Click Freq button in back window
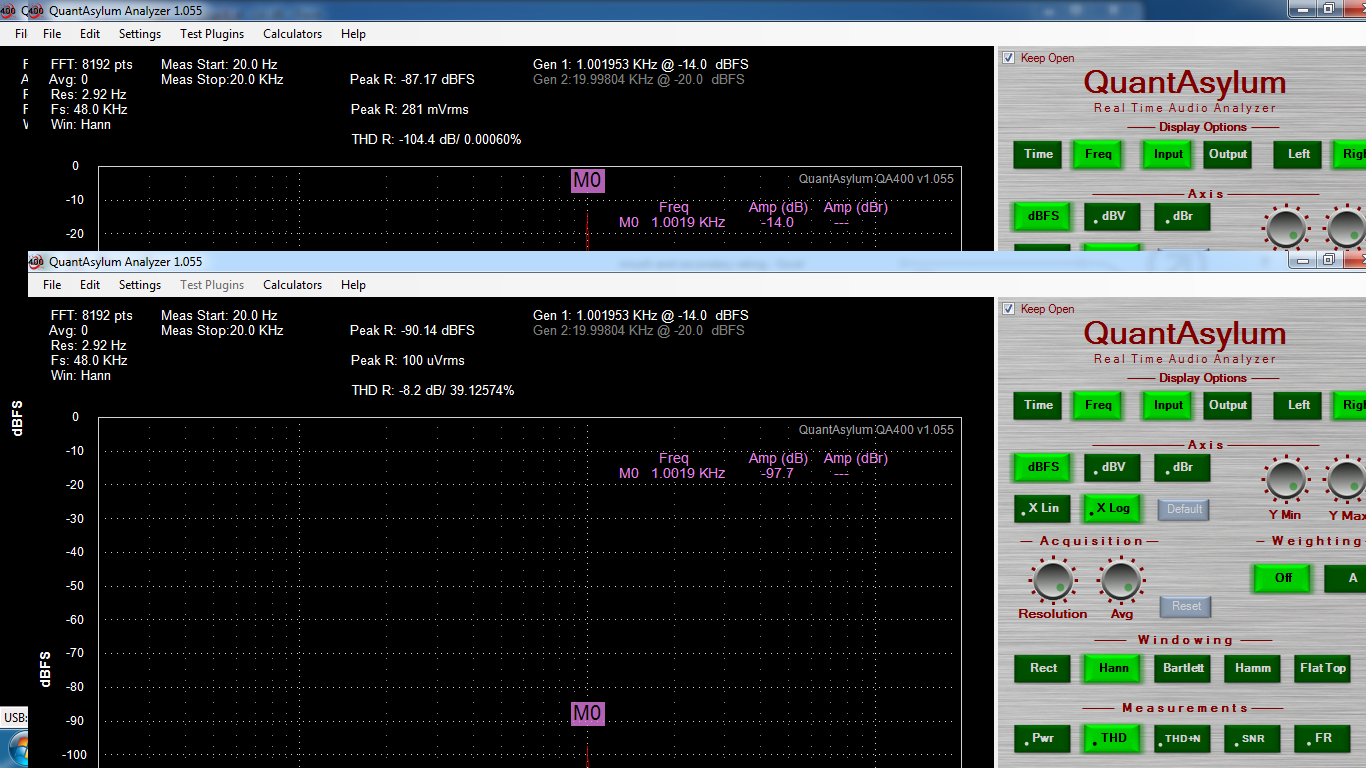The width and height of the screenshot is (1366, 768). point(1098,154)
